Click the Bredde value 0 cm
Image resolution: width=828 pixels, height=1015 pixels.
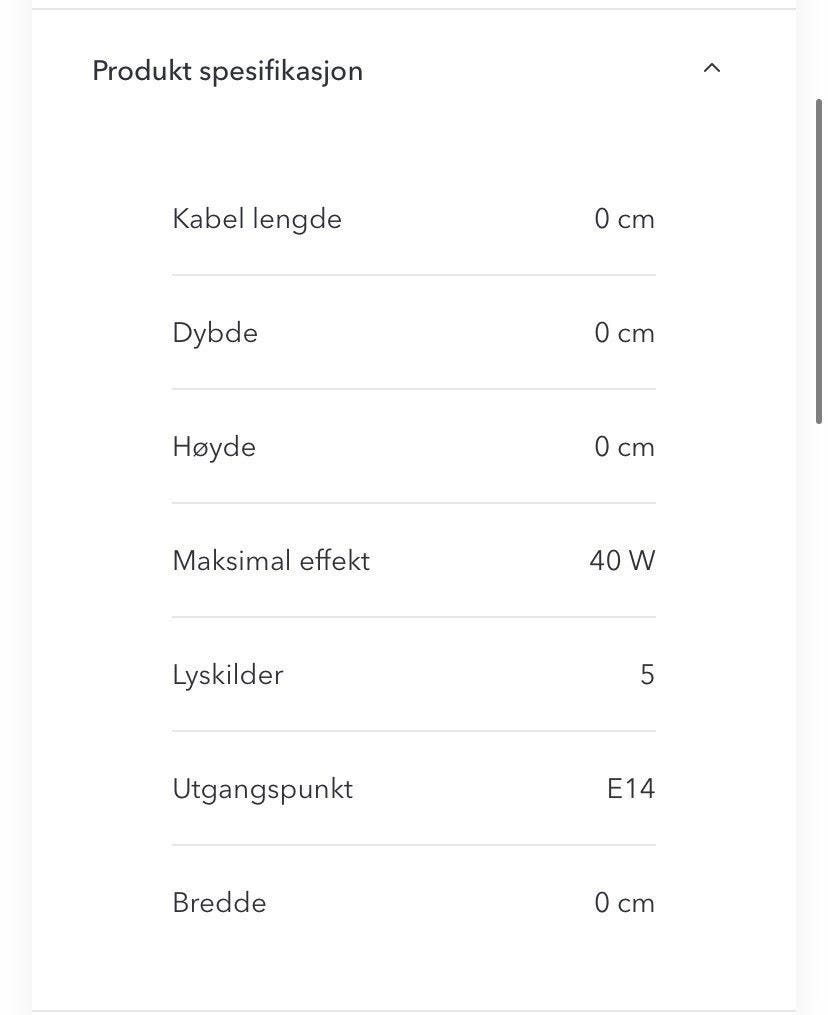pos(624,903)
